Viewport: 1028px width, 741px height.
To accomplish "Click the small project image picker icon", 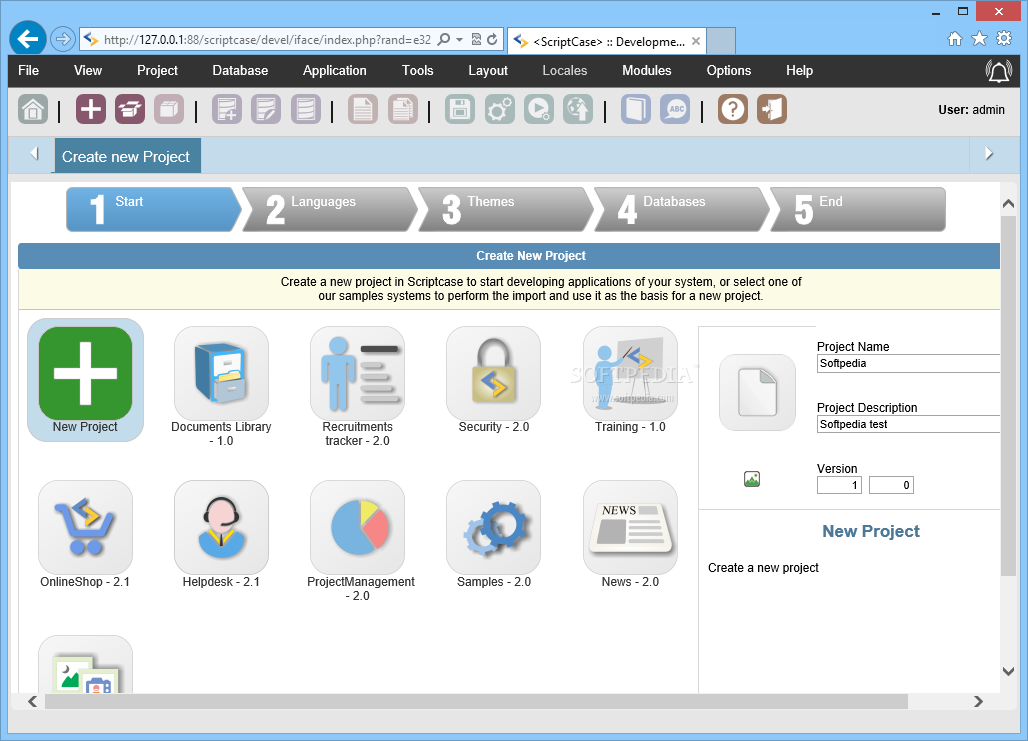I will pos(752,479).
